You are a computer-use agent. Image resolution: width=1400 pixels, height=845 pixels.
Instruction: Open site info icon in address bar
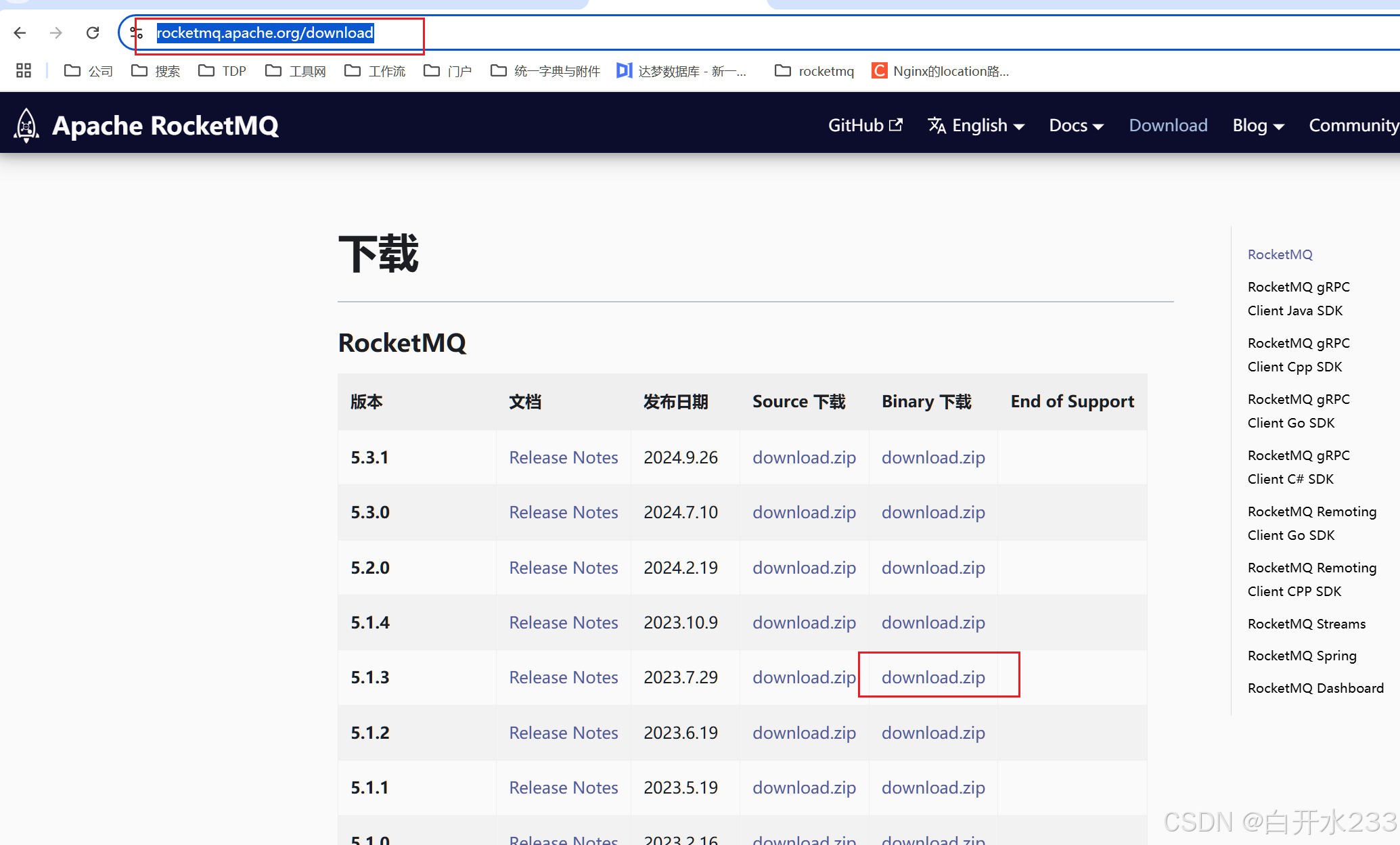tap(137, 32)
